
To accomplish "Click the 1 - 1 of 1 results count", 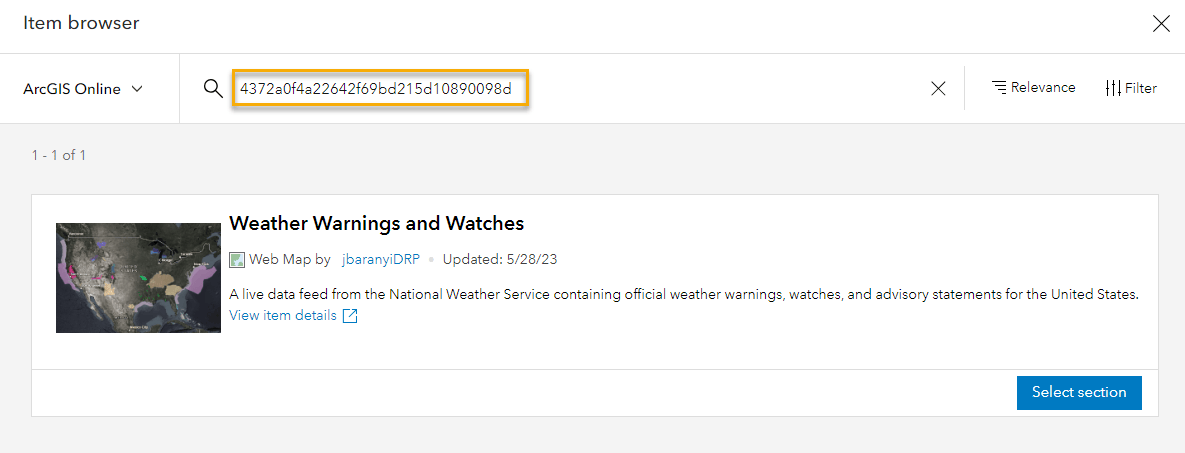I will pos(59,155).
